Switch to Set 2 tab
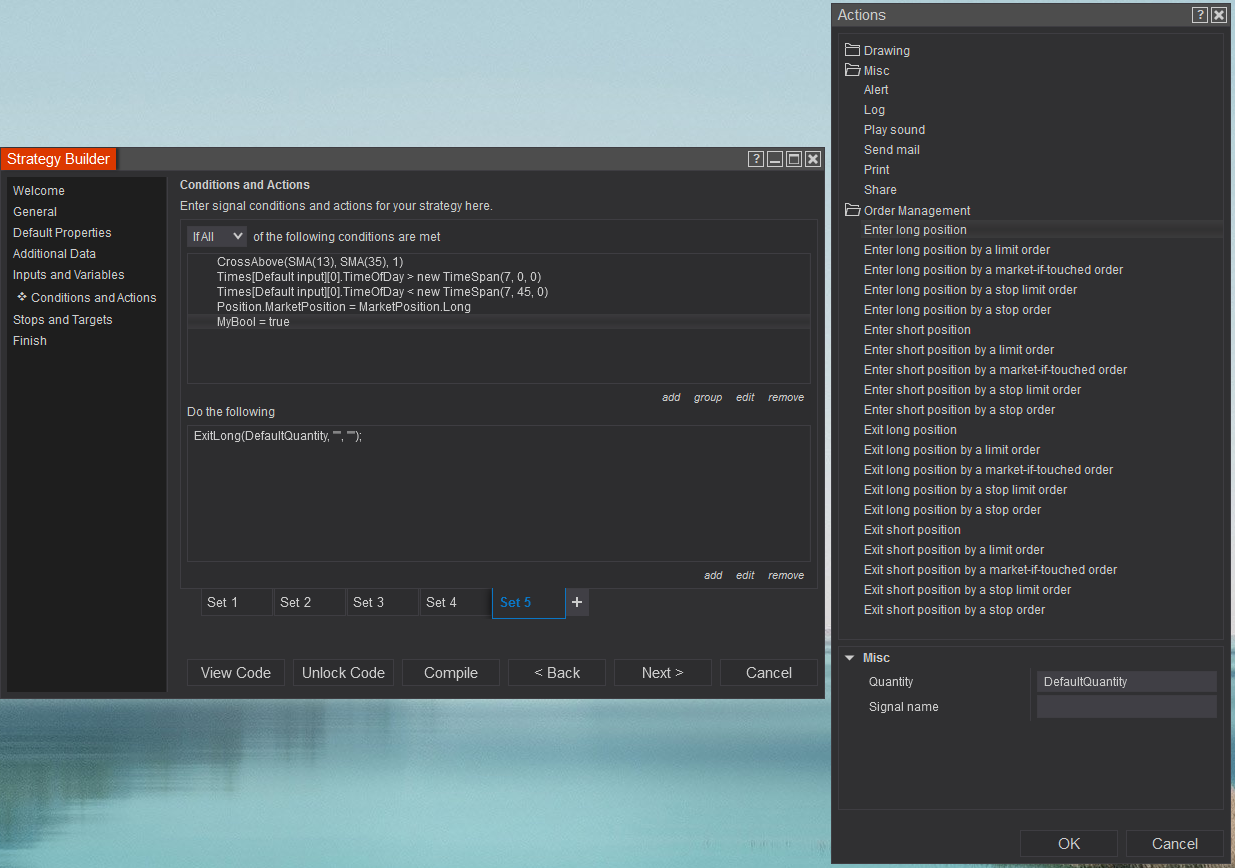This screenshot has height=868, width=1235. tap(310, 602)
